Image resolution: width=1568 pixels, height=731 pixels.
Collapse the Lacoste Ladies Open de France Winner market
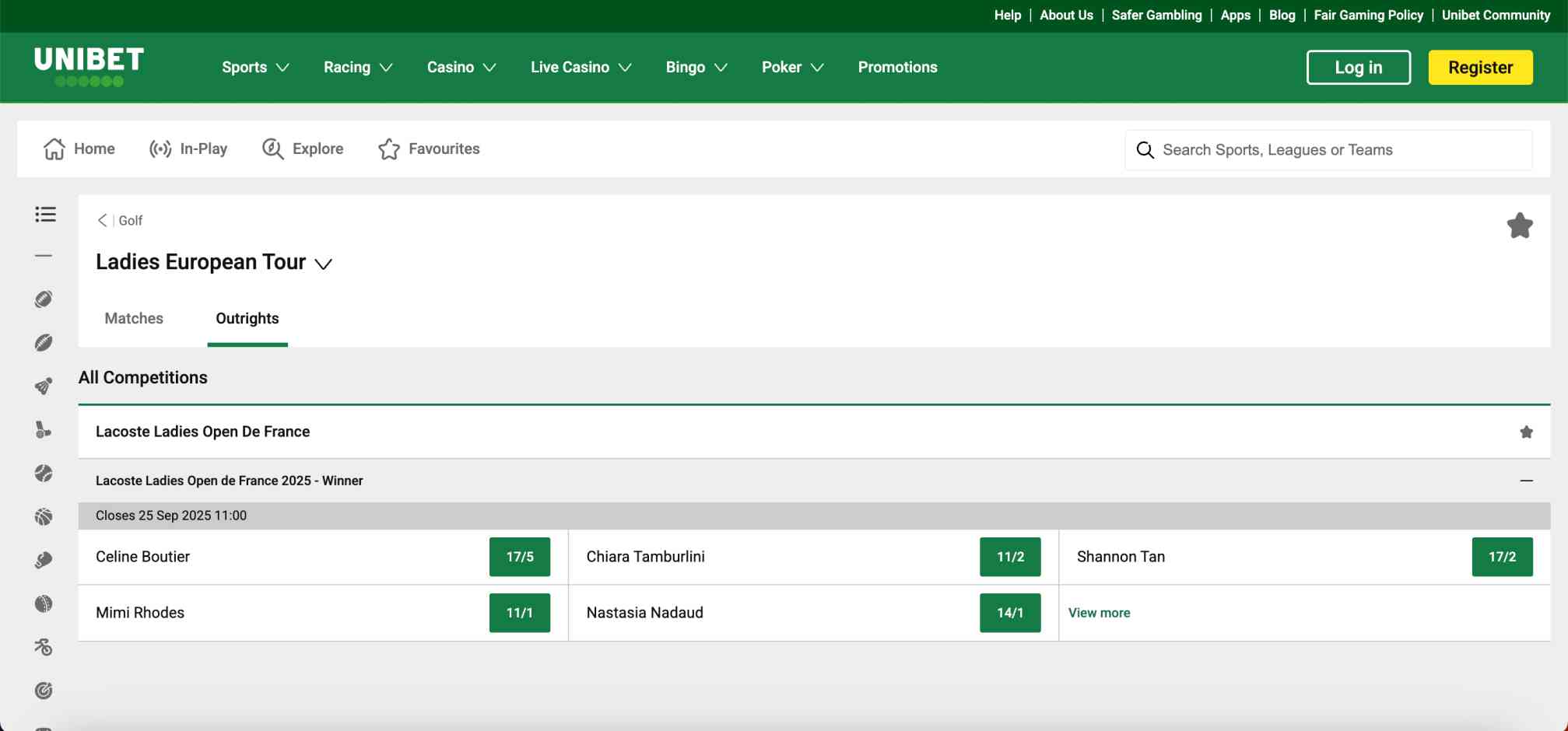pyautogui.click(x=1526, y=481)
